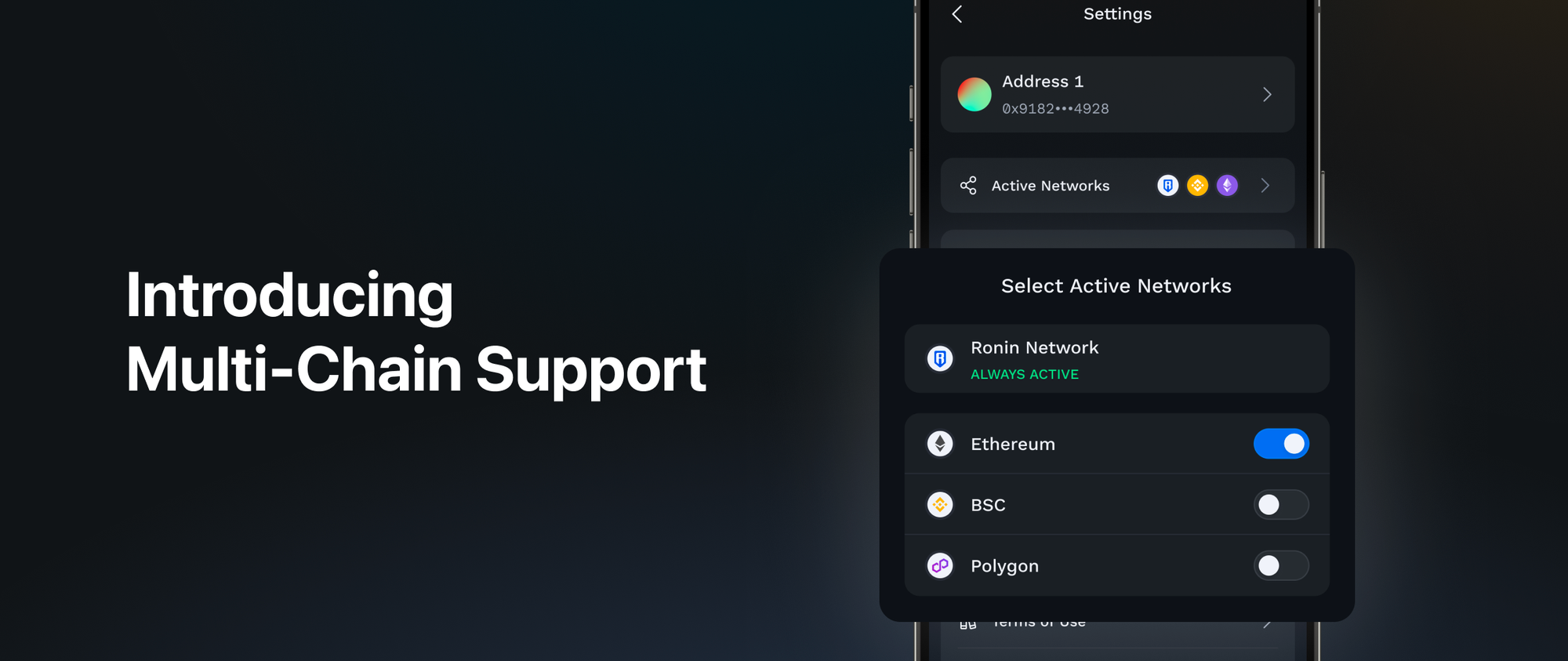
Task: Open the Active Networks settings entry
Action: tap(1117, 185)
